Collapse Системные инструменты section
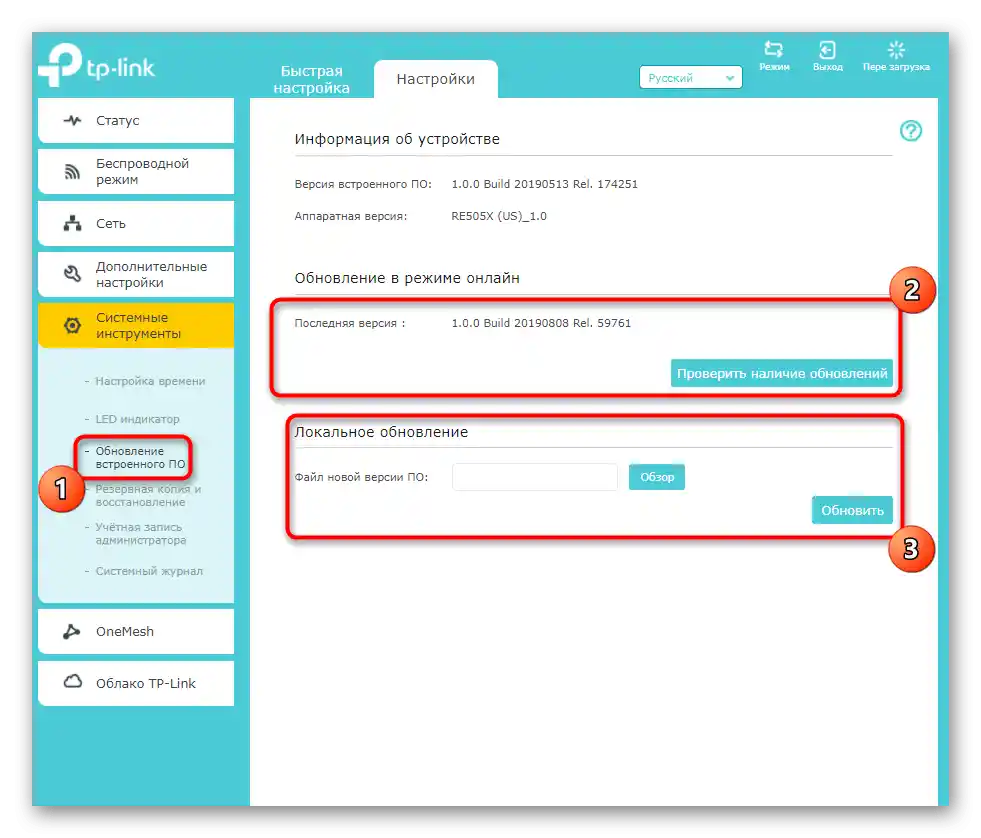The height and width of the screenshot is (838, 981). click(x=136, y=325)
